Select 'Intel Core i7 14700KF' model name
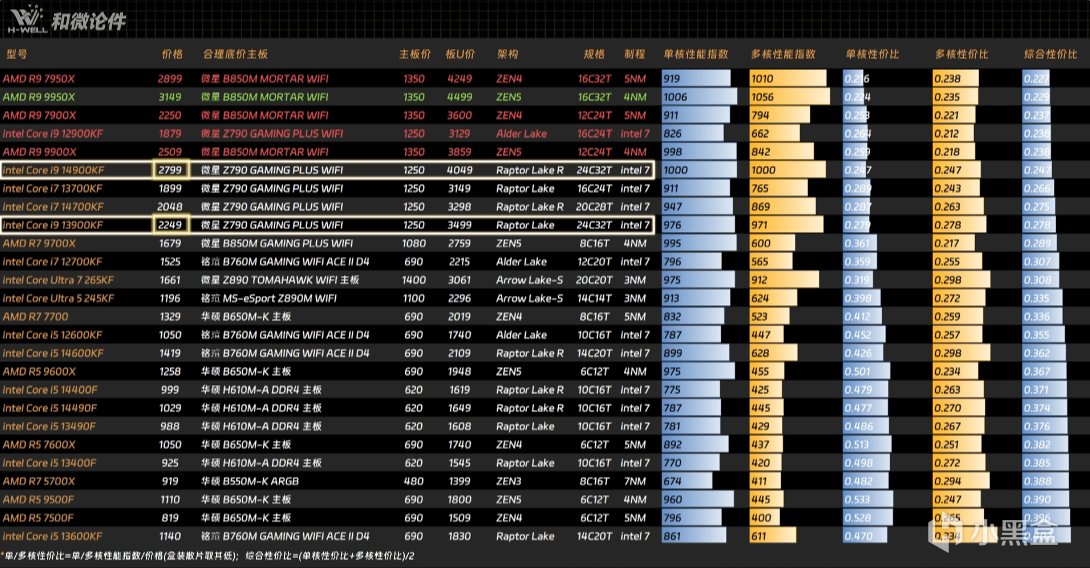Viewport: 1090px width, 568px height. click(x=53, y=206)
